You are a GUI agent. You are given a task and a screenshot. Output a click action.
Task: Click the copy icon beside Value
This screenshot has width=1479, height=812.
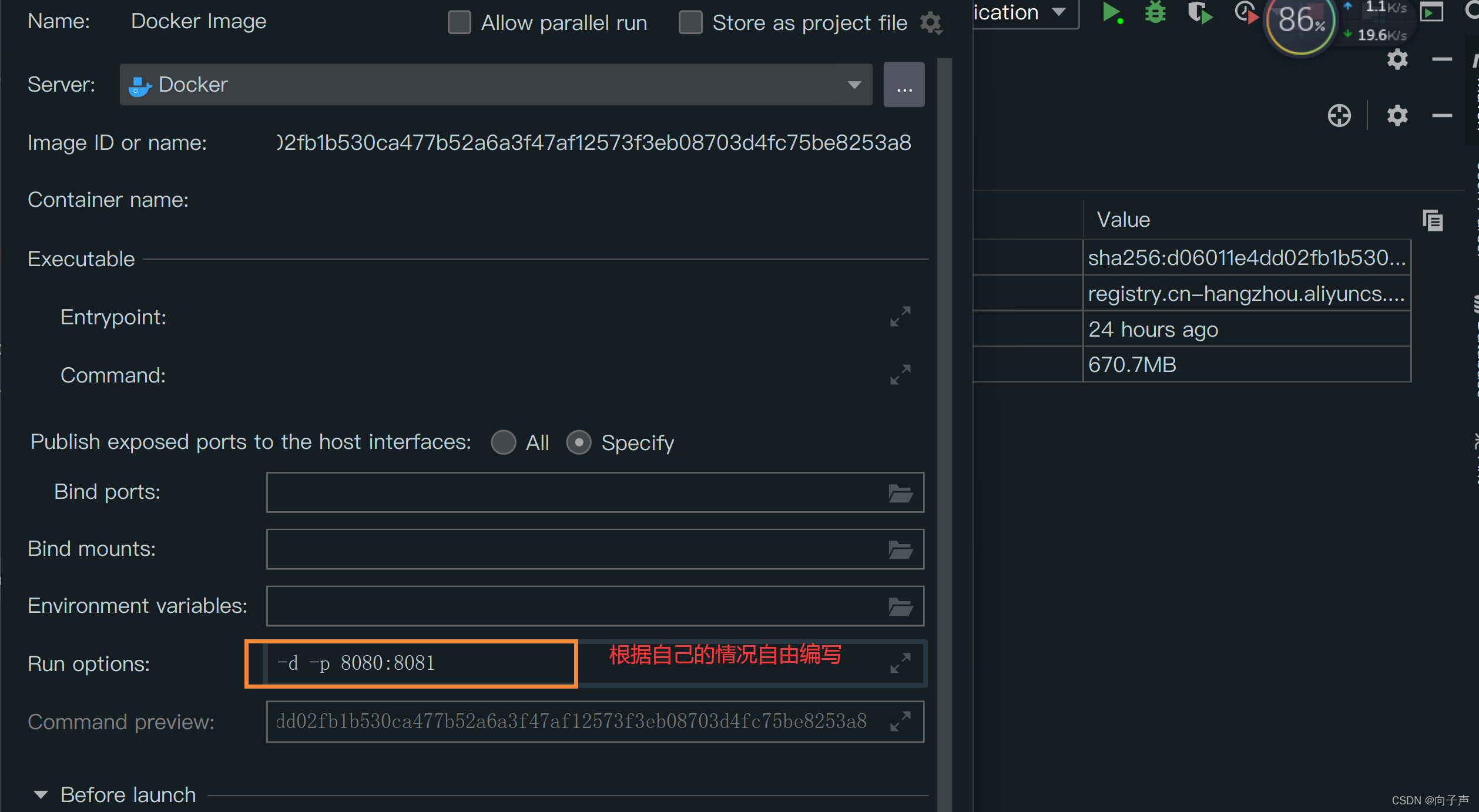click(x=1433, y=220)
